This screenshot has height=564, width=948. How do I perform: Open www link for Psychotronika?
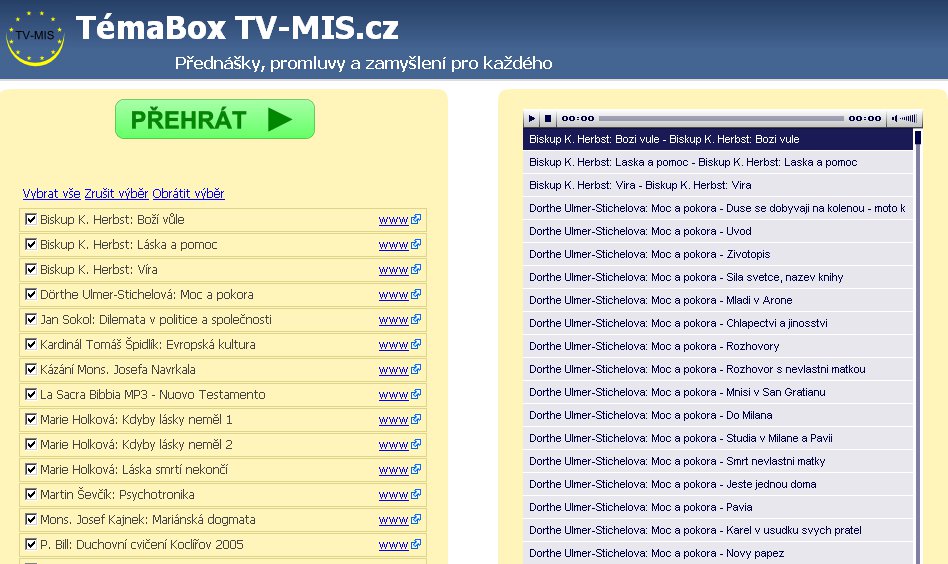tap(394, 495)
